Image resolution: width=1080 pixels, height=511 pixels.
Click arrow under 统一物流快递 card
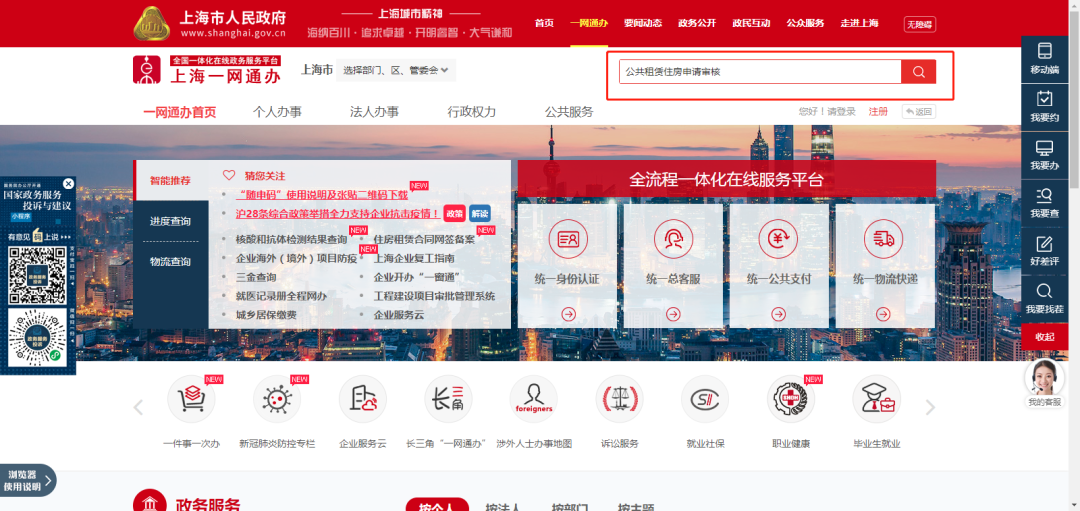coord(884,314)
